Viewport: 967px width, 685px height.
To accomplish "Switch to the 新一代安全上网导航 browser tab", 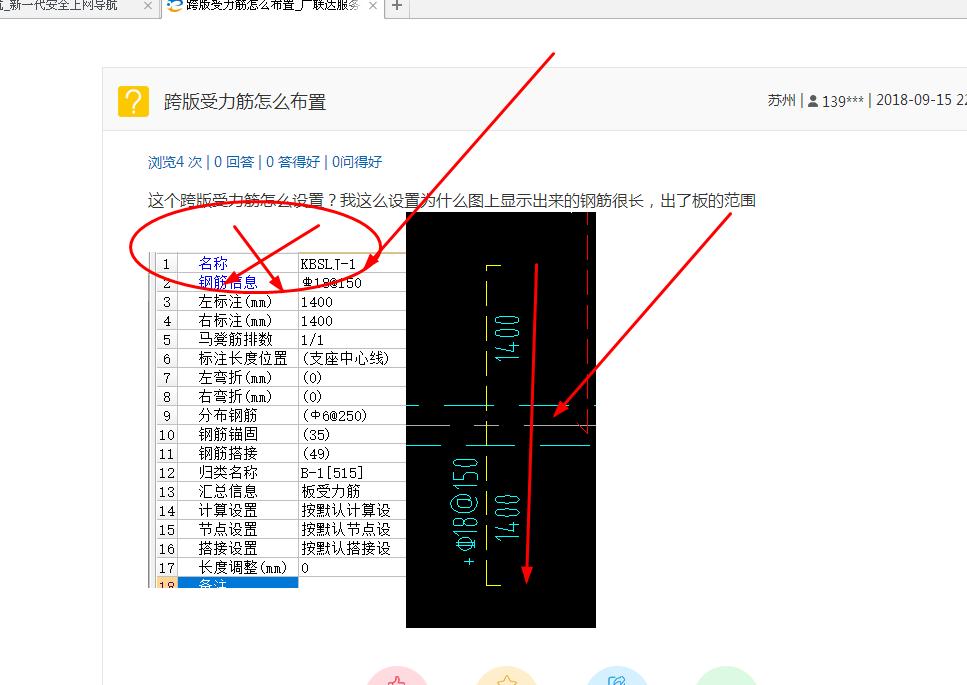I will click(x=74, y=6).
